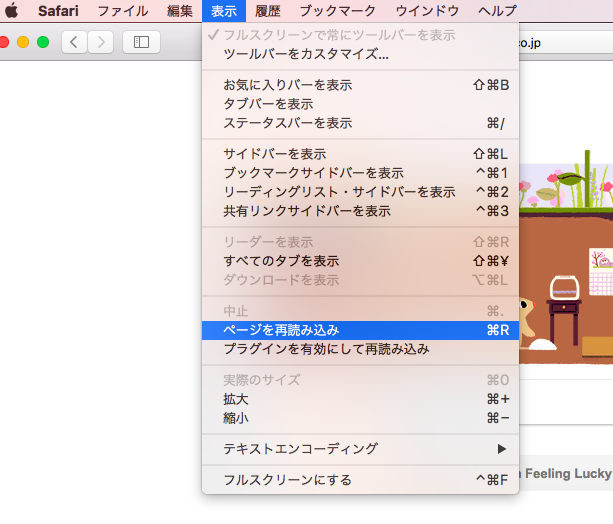The width and height of the screenshot is (613, 524).
Task: Click the yellow minimize window button
Action: pos(23,42)
